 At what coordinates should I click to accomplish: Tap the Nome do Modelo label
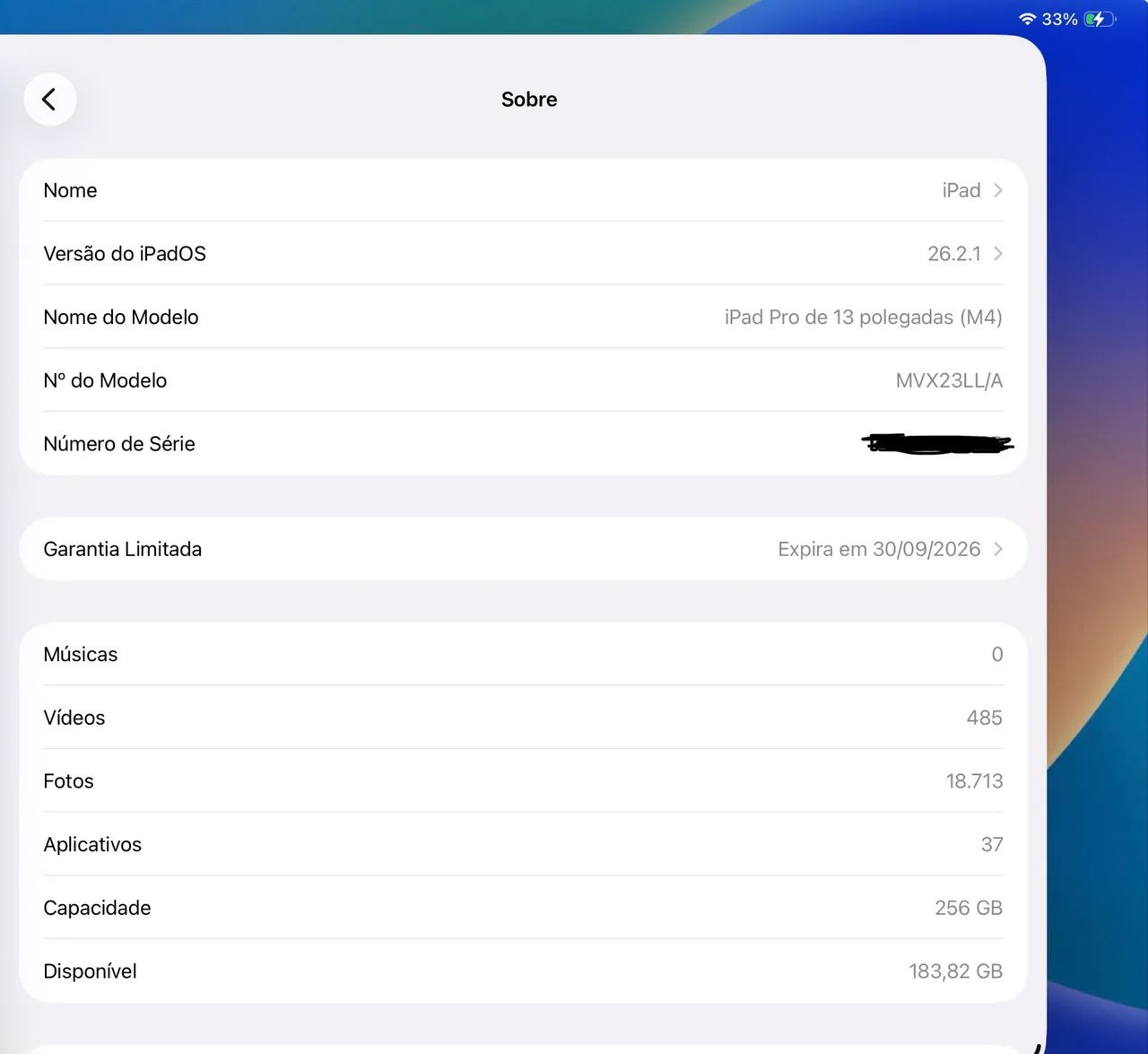click(121, 317)
